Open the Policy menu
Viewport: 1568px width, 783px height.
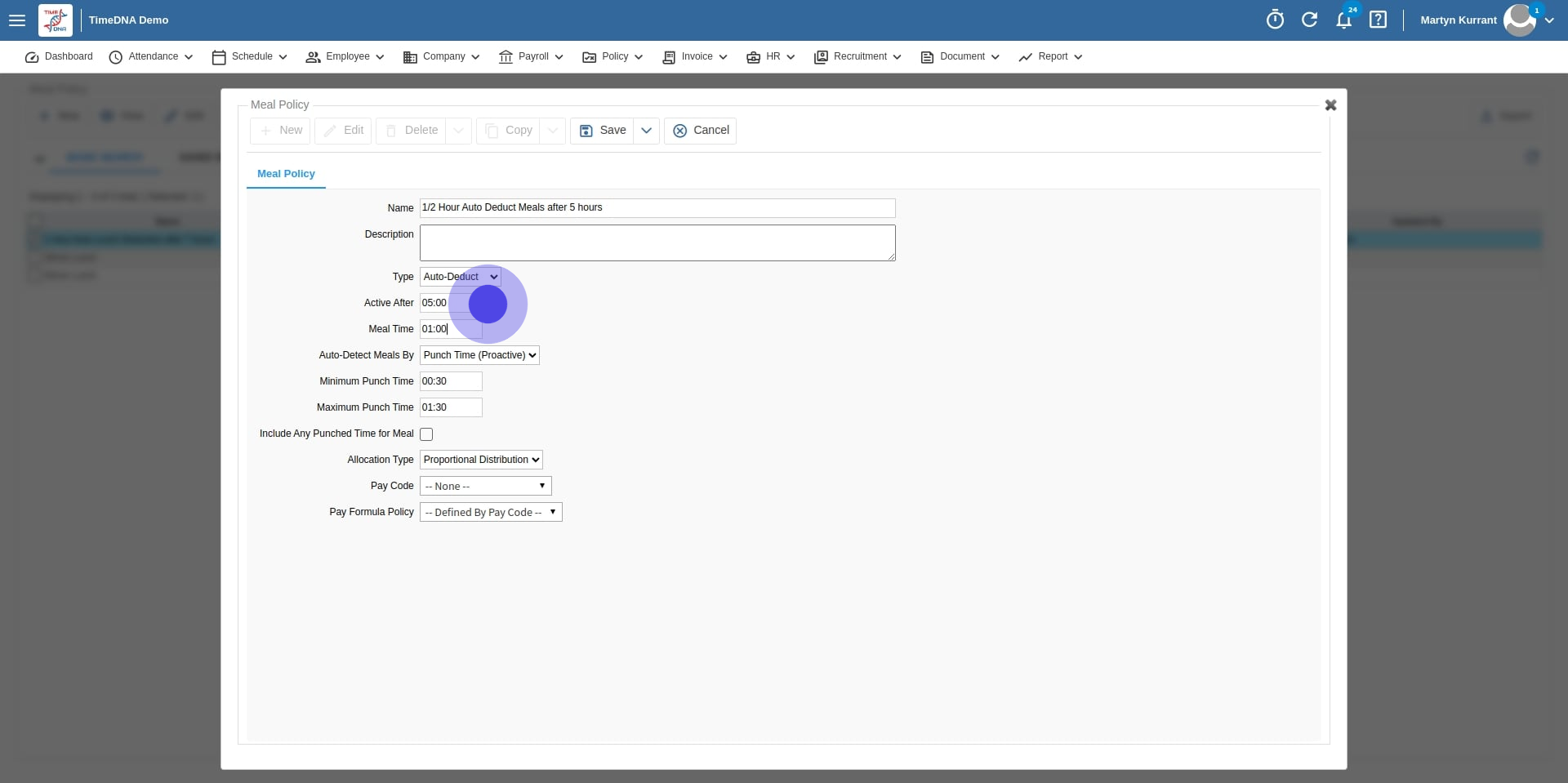pyautogui.click(x=612, y=57)
